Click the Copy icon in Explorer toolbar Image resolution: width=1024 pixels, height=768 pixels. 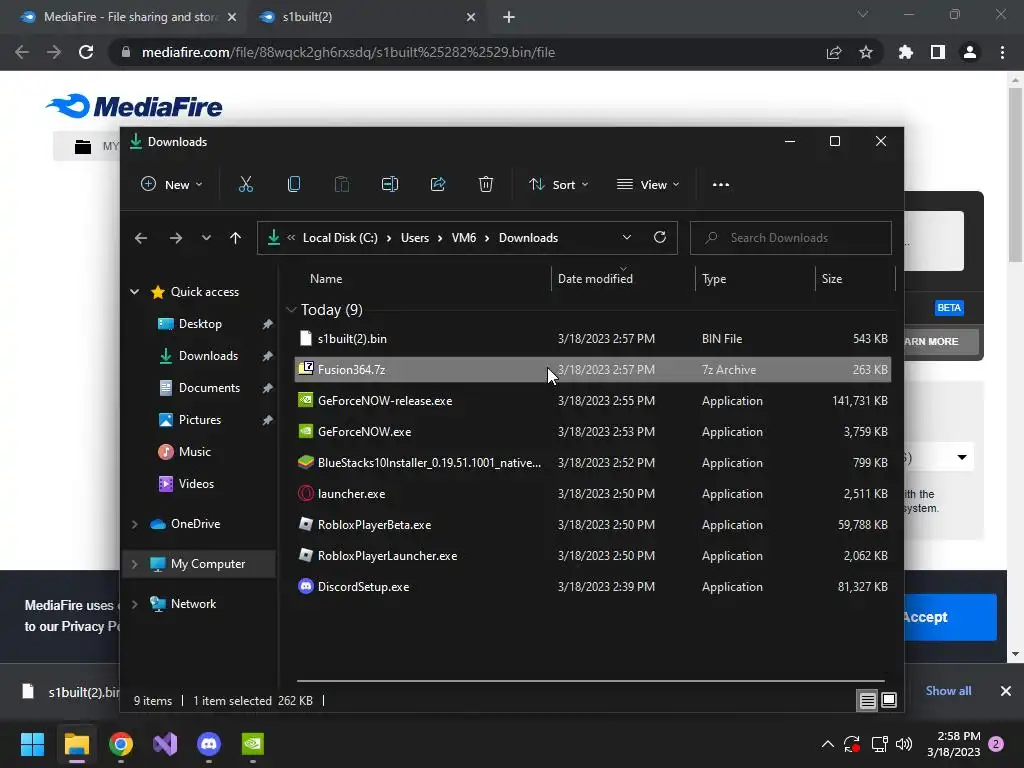tap(294, 185)
